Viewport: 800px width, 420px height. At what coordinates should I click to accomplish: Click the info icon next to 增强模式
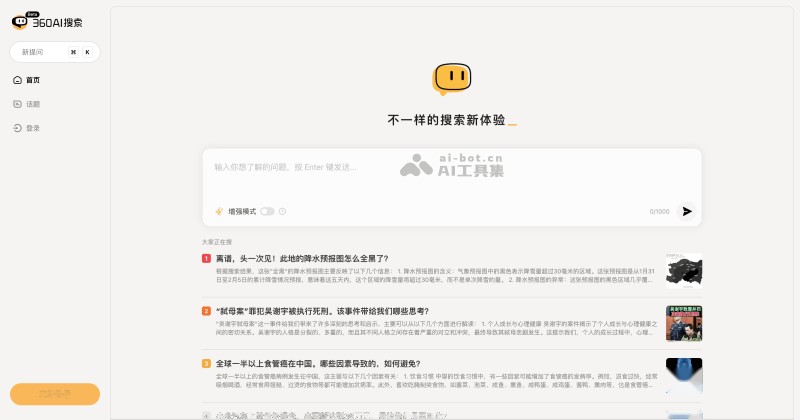pyautogui.click(x=282, y=211)
